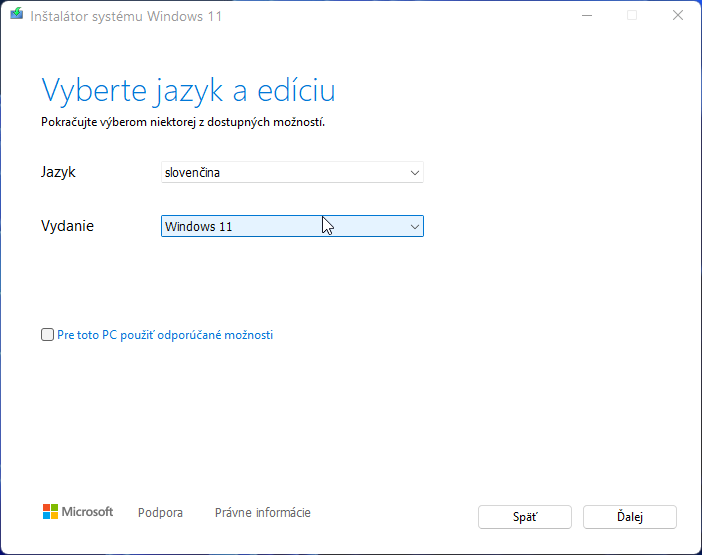
Task: Open the Jazyk dropdown showing slovenčina
Action: click(x=292, y=172)
